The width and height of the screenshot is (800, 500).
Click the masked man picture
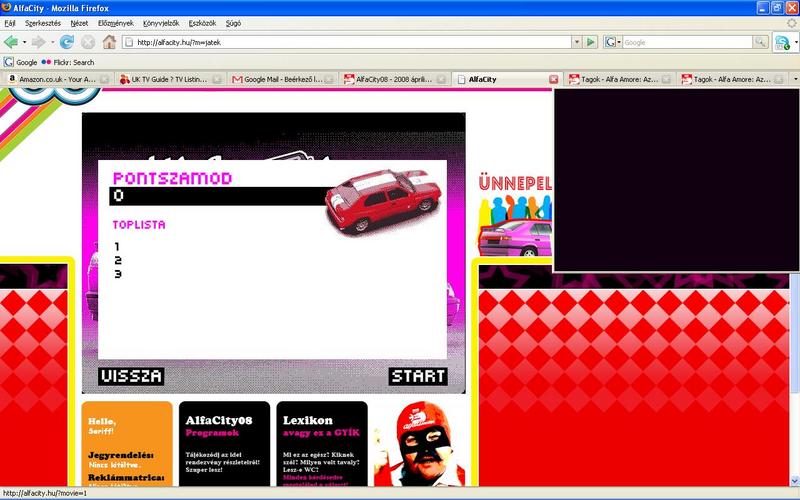(x=419, y=444)
